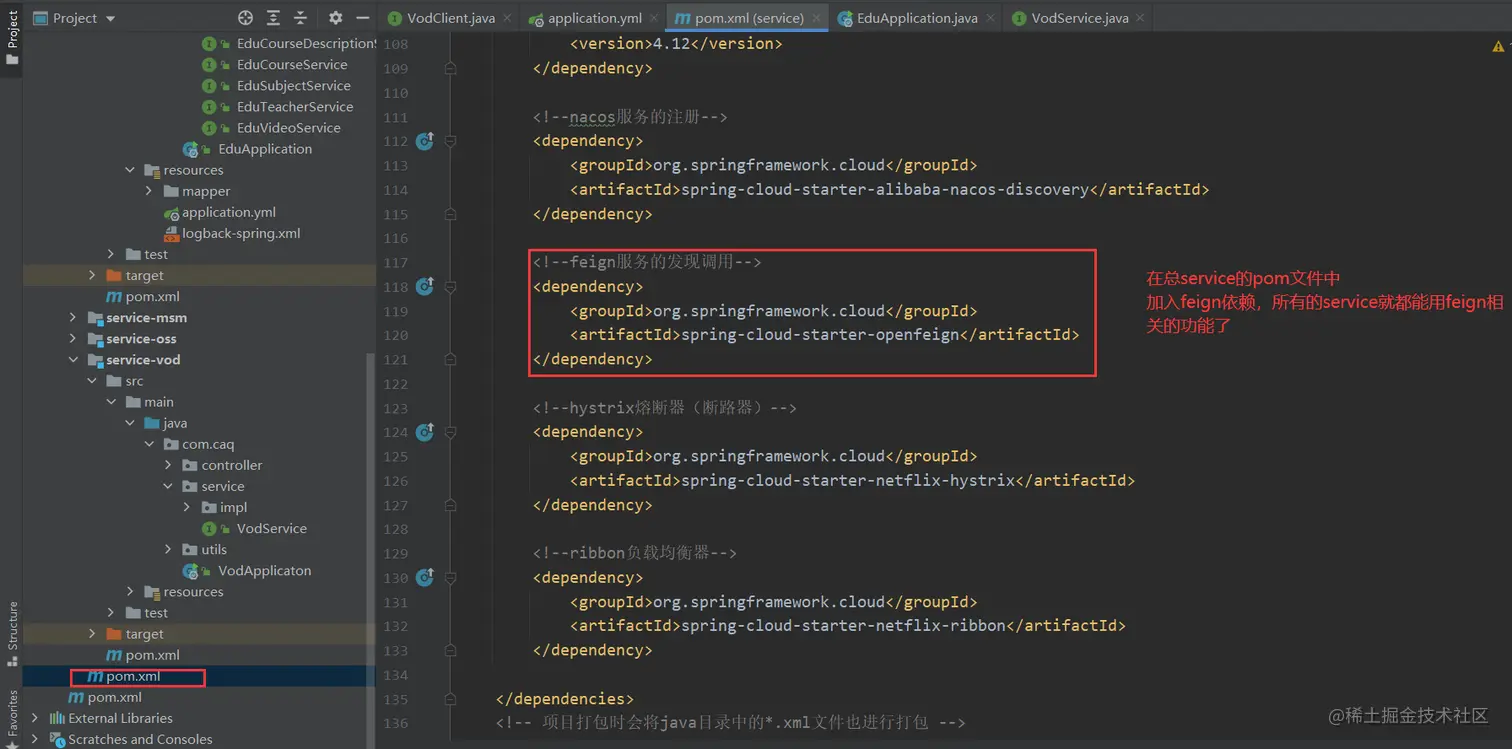Image resolution: width=1512 pixels, height=749 pixels.
Task: Collapse the openfeign dependency fold at line 118
Action: tap(450, 287)
